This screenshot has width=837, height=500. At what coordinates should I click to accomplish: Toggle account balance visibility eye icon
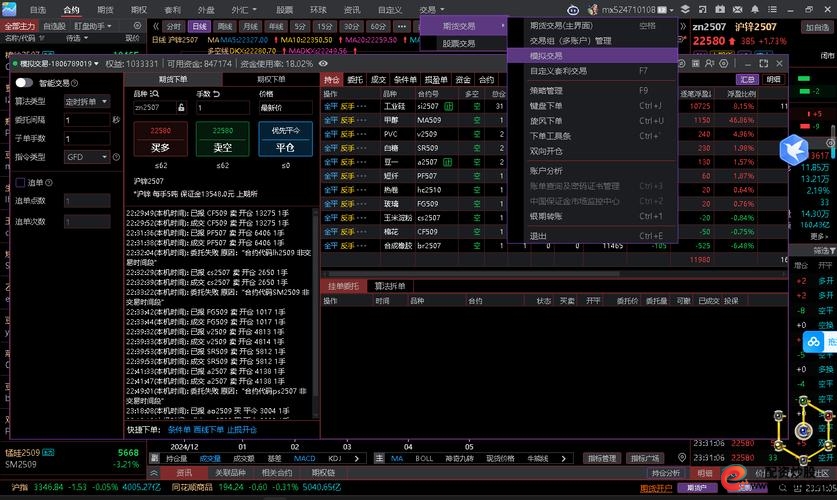323,63
